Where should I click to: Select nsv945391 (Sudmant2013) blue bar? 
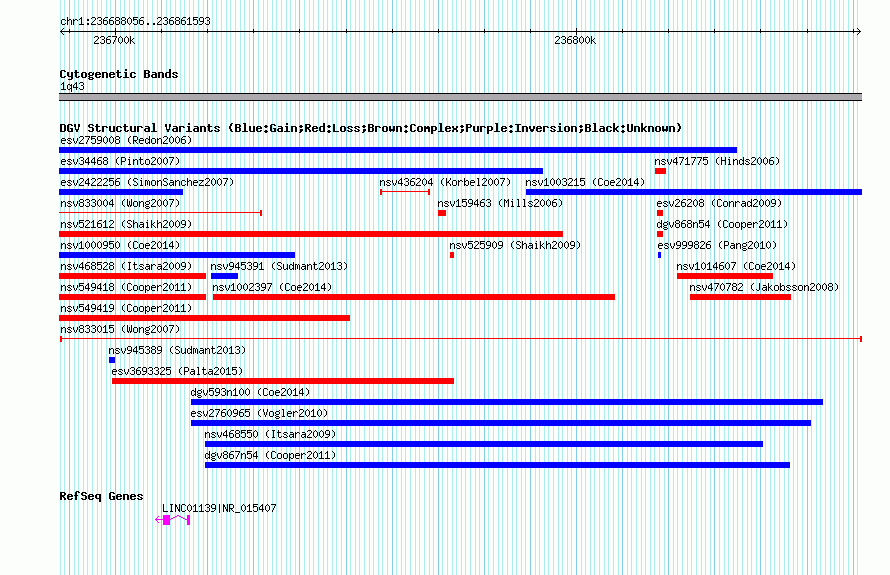[224, 276]
